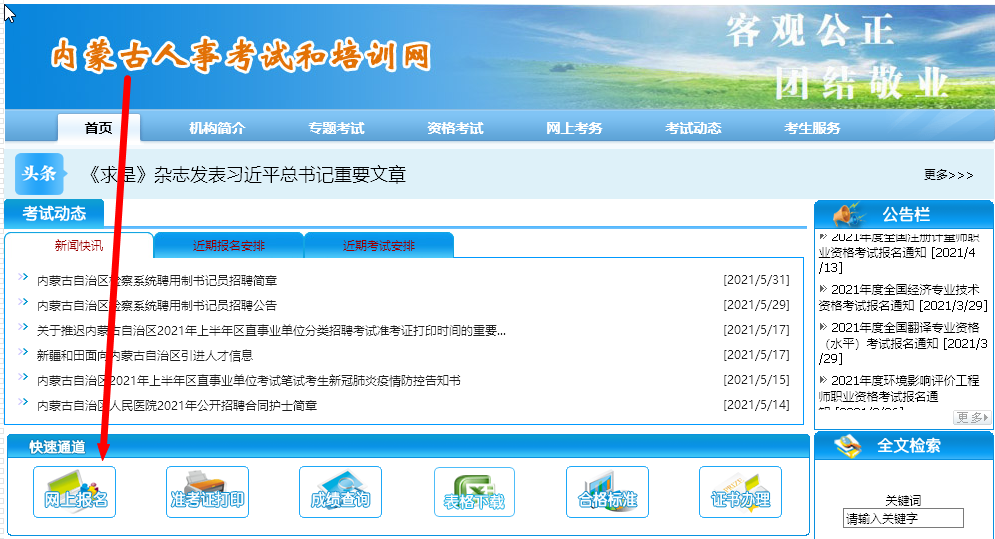
Task: Switch to the 近期报名安排 tab
Action: coord(229,246)
